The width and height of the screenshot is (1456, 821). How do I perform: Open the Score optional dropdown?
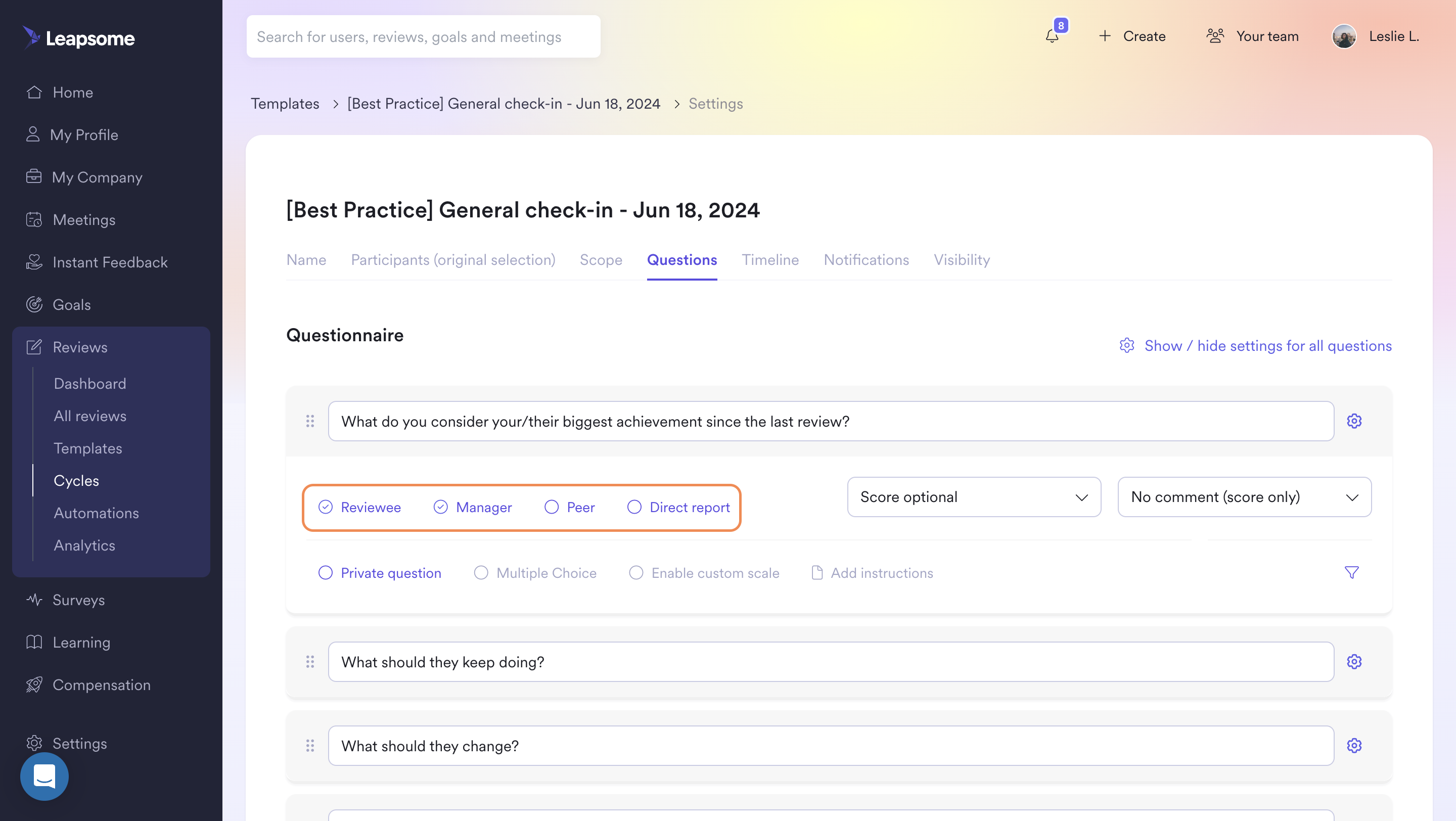(974, 496)
